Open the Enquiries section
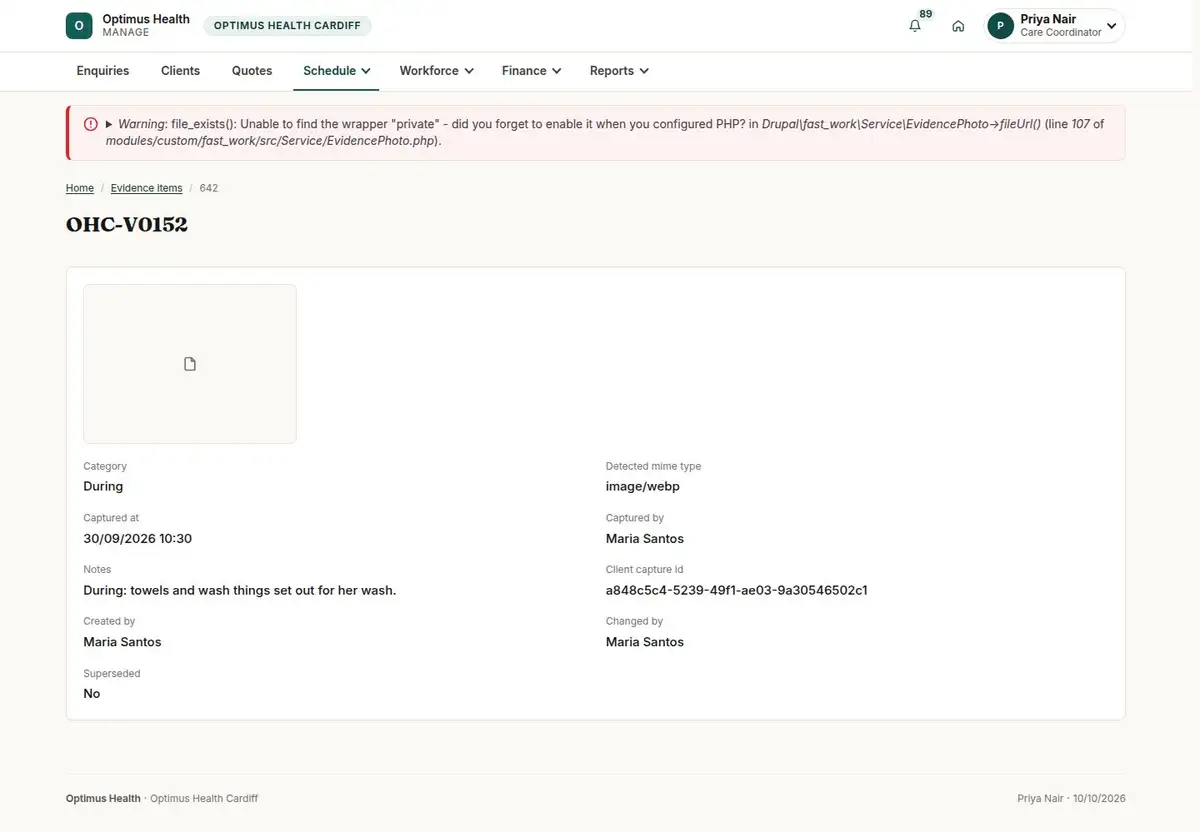The image size is (1200, 832). (x=103, y=71)
